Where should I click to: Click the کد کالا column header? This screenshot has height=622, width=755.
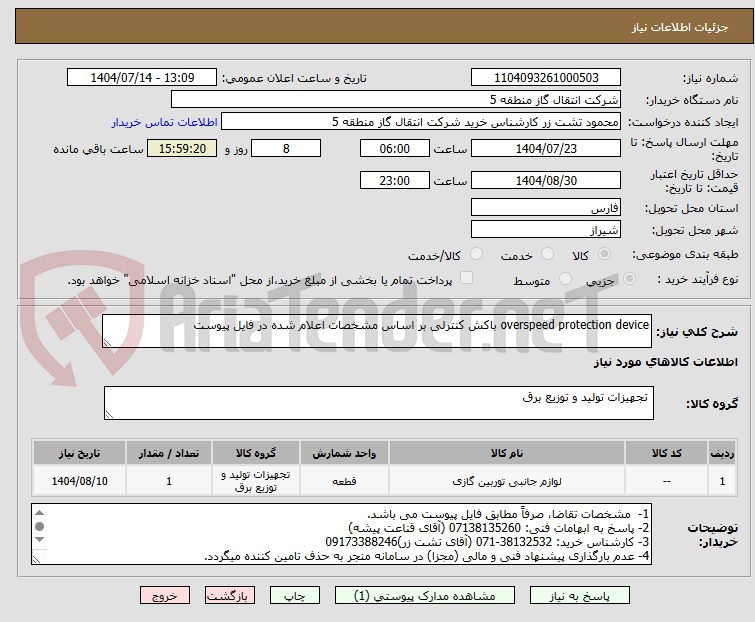[666, 453]
